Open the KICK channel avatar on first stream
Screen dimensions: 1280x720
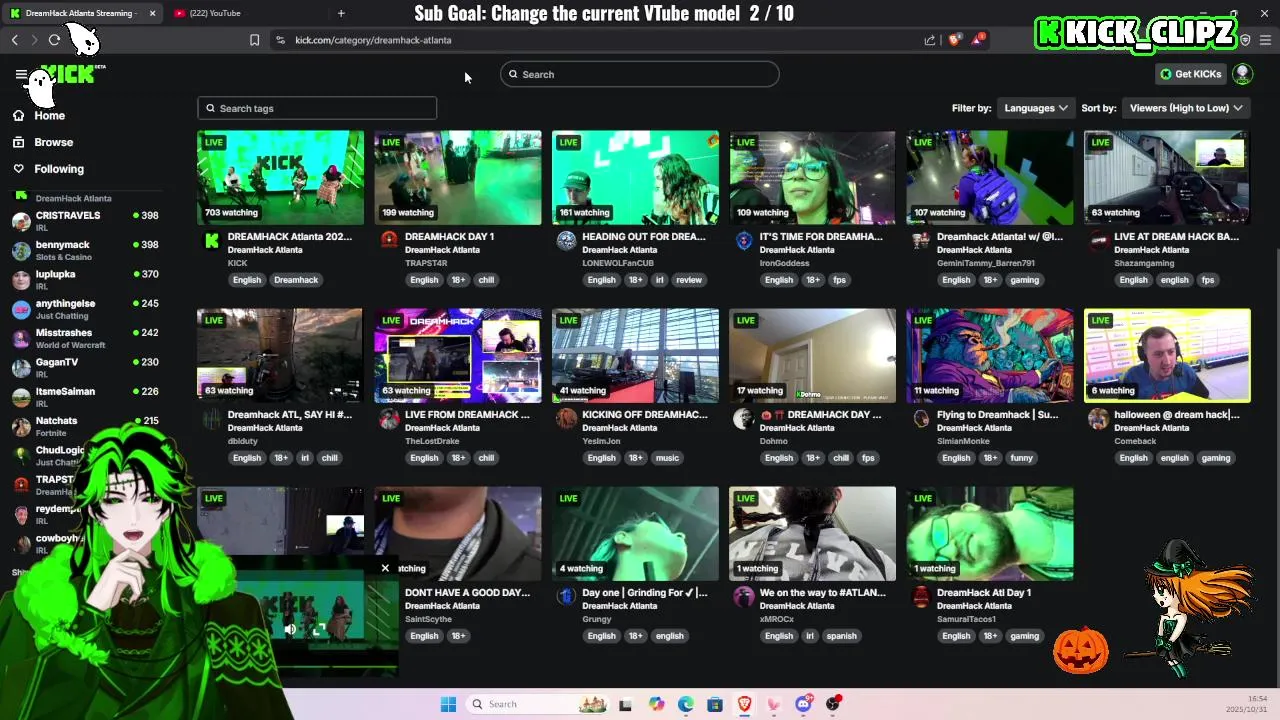tap(211, 240)
